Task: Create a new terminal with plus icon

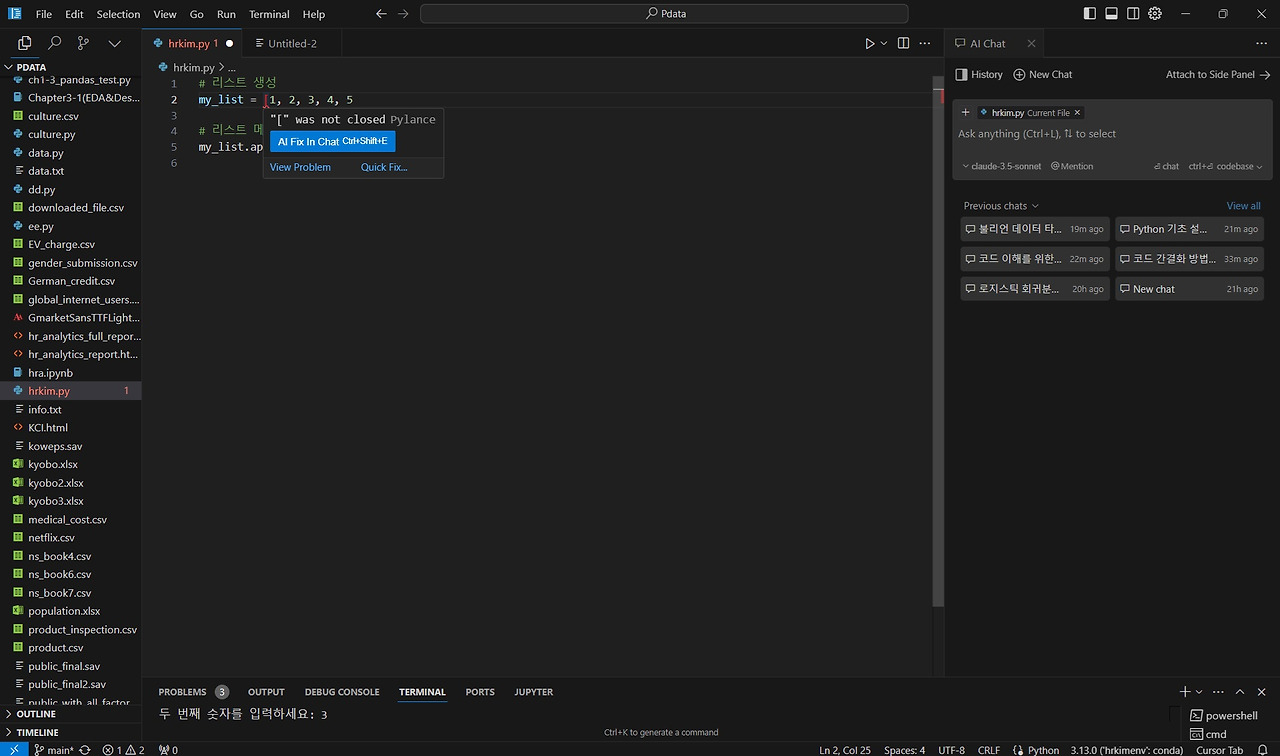Action: (1185, 692)
